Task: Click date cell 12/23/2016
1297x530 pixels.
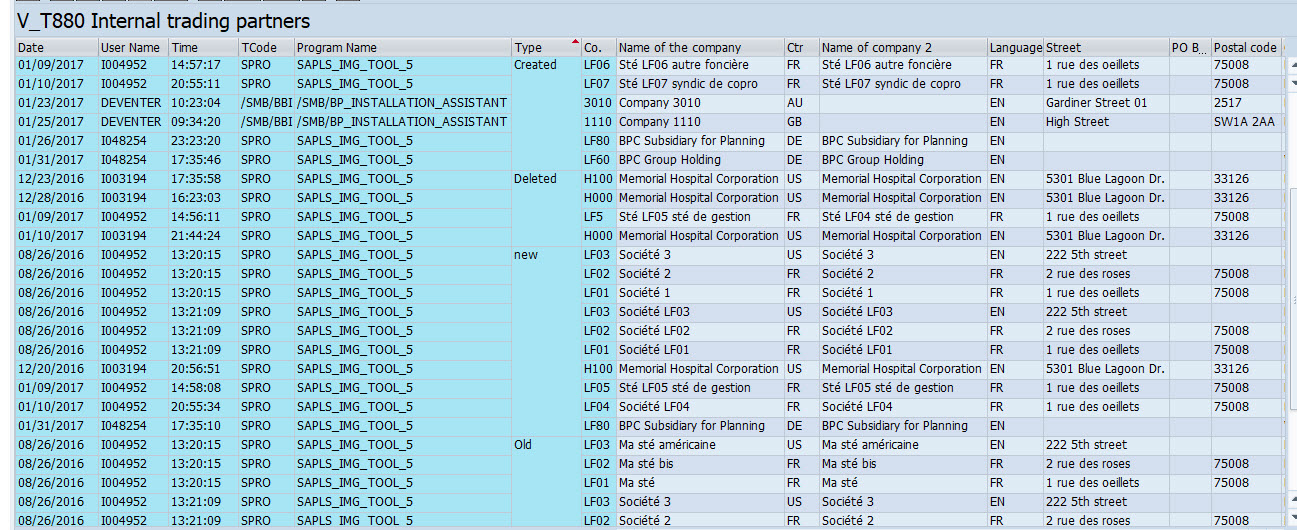Action: [56, 179]
